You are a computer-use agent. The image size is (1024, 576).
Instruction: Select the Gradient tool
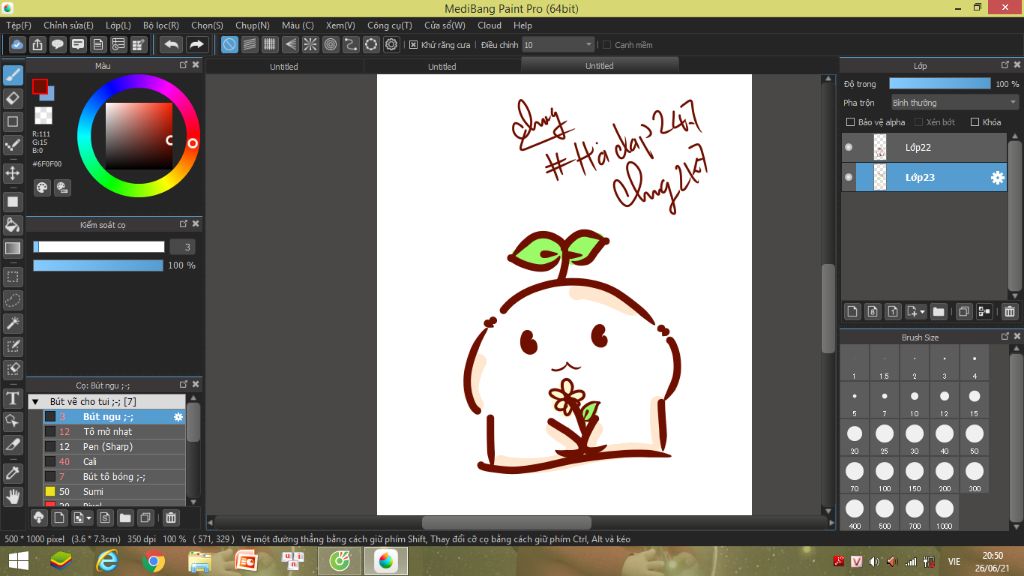pos(12,248)
